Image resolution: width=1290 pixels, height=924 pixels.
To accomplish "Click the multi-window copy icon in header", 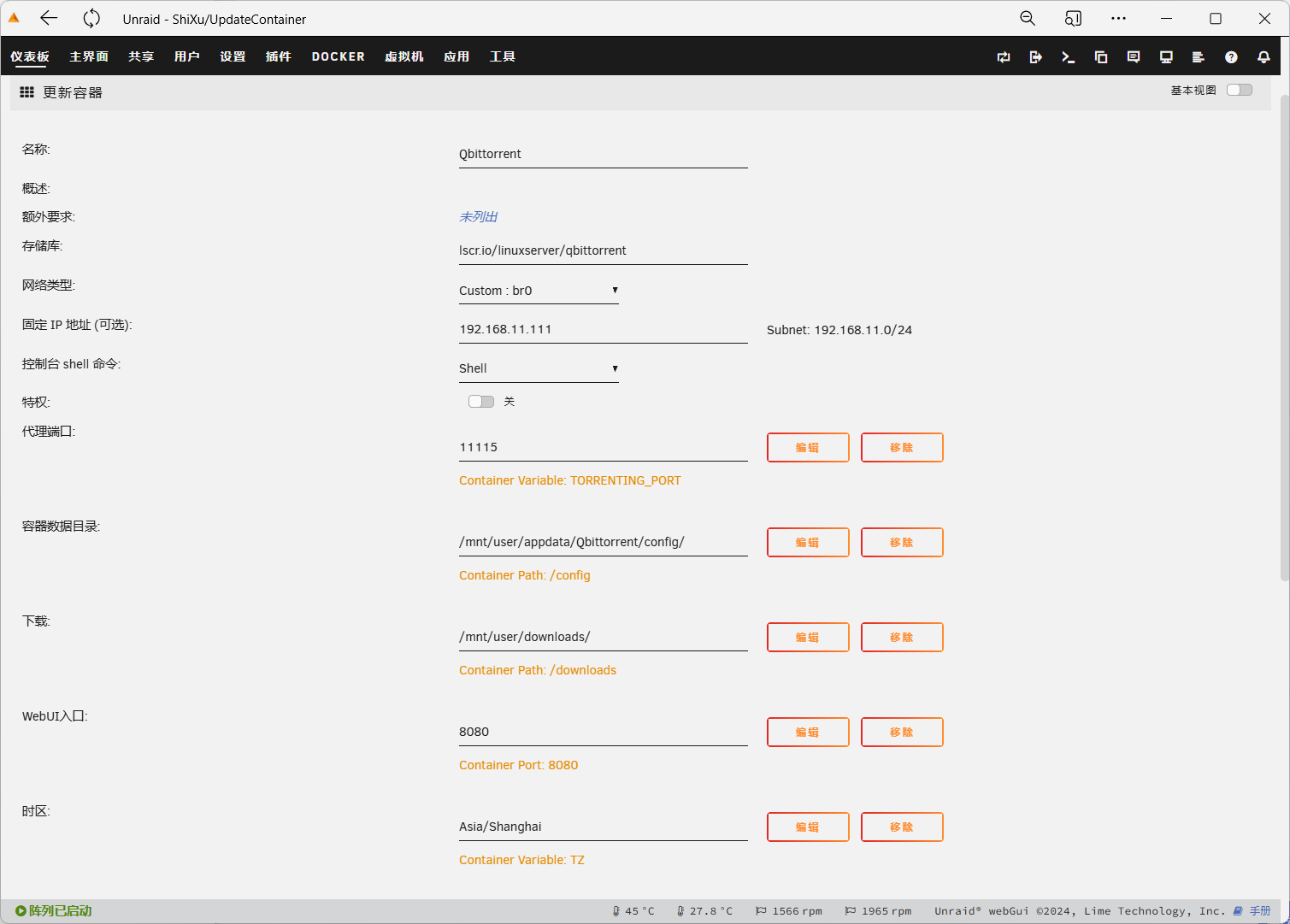I will [x=1100, y=57].
